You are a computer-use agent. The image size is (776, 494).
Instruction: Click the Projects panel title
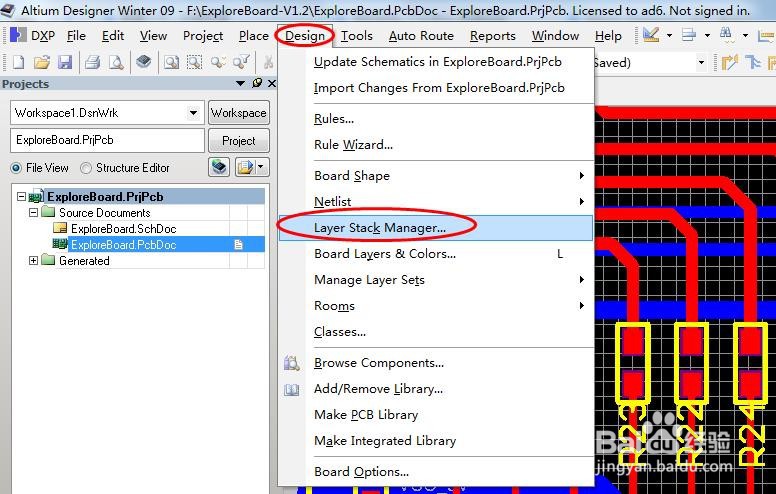pos(25,84)
